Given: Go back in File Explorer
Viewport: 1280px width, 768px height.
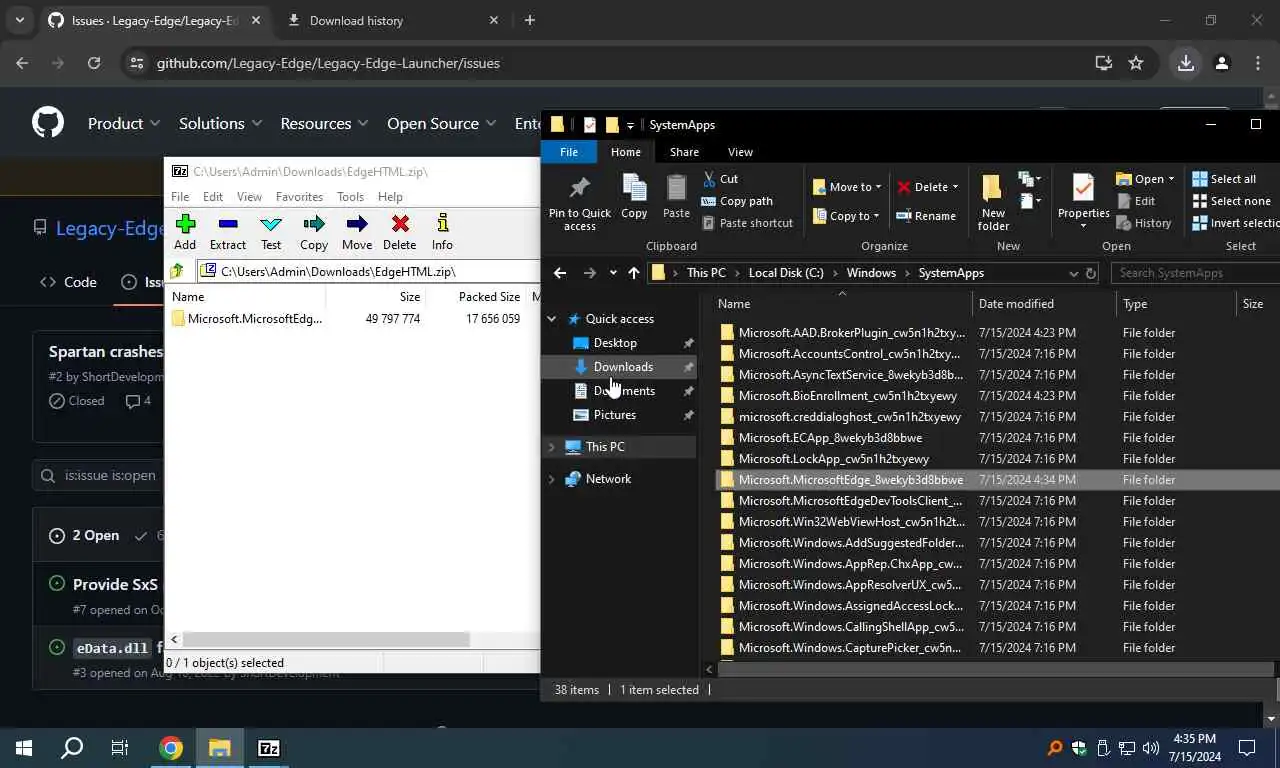Looking at the screenshot, I should [x=560, y=273].
